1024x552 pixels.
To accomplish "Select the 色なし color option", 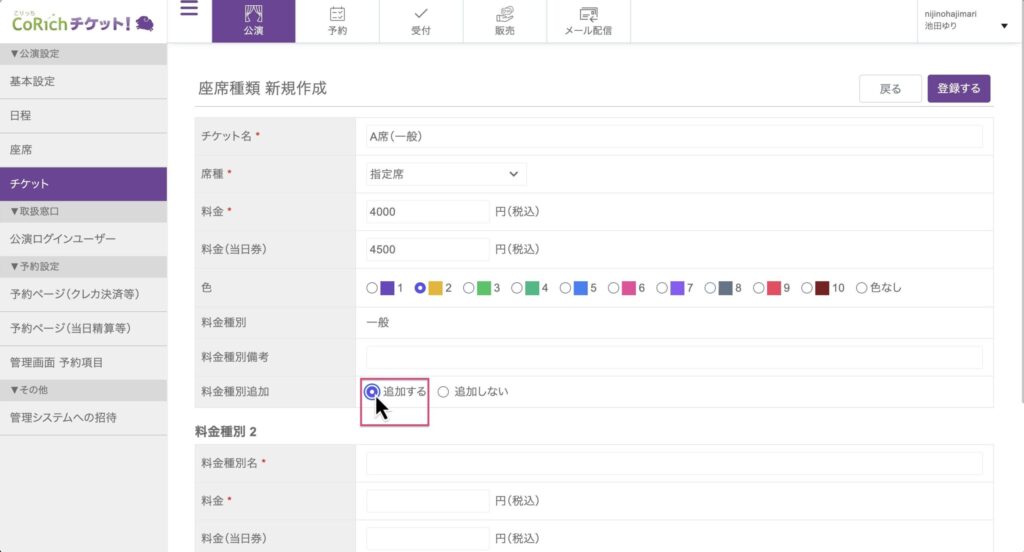I will [x=861, y=288].
